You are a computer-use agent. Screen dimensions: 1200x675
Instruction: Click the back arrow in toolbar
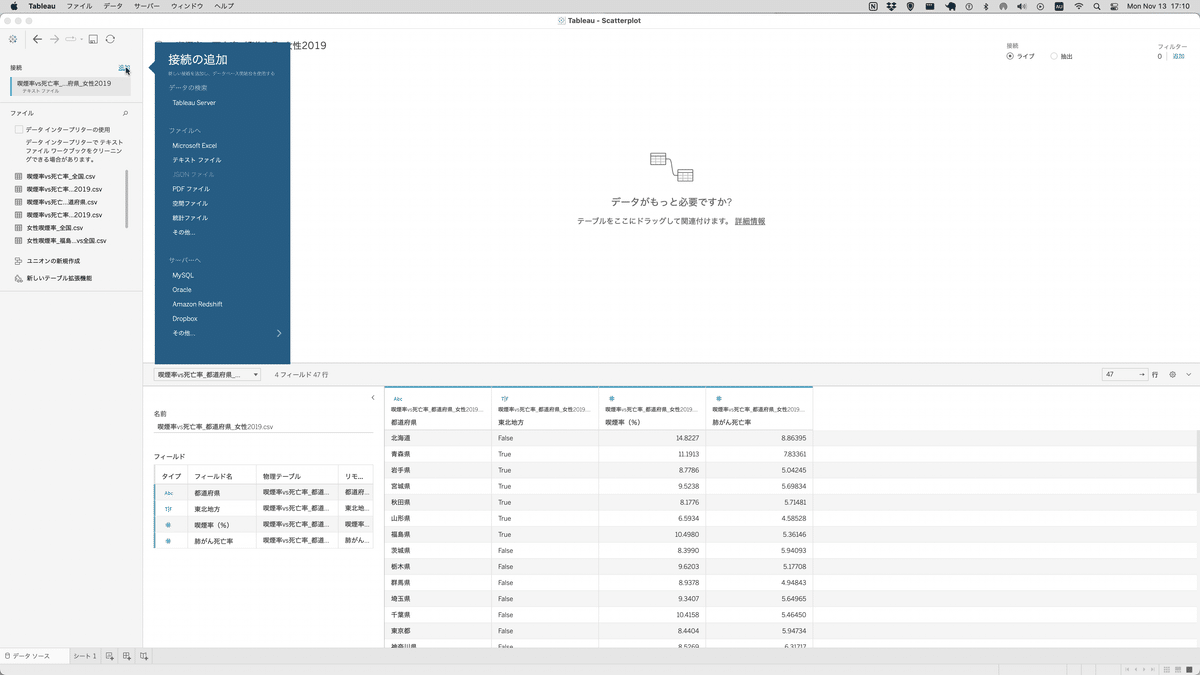coord(37,39)
